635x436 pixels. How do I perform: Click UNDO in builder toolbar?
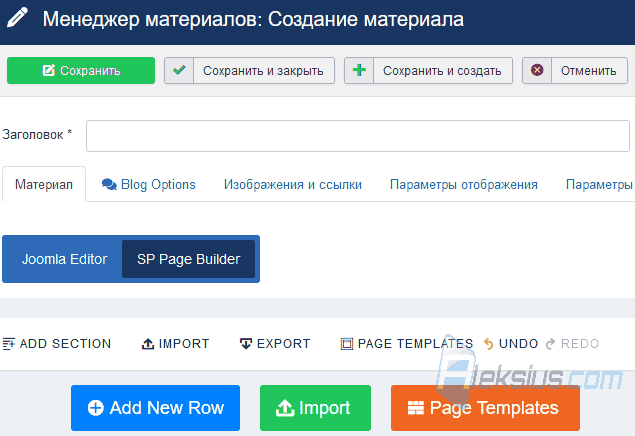[x=511, y=344]
